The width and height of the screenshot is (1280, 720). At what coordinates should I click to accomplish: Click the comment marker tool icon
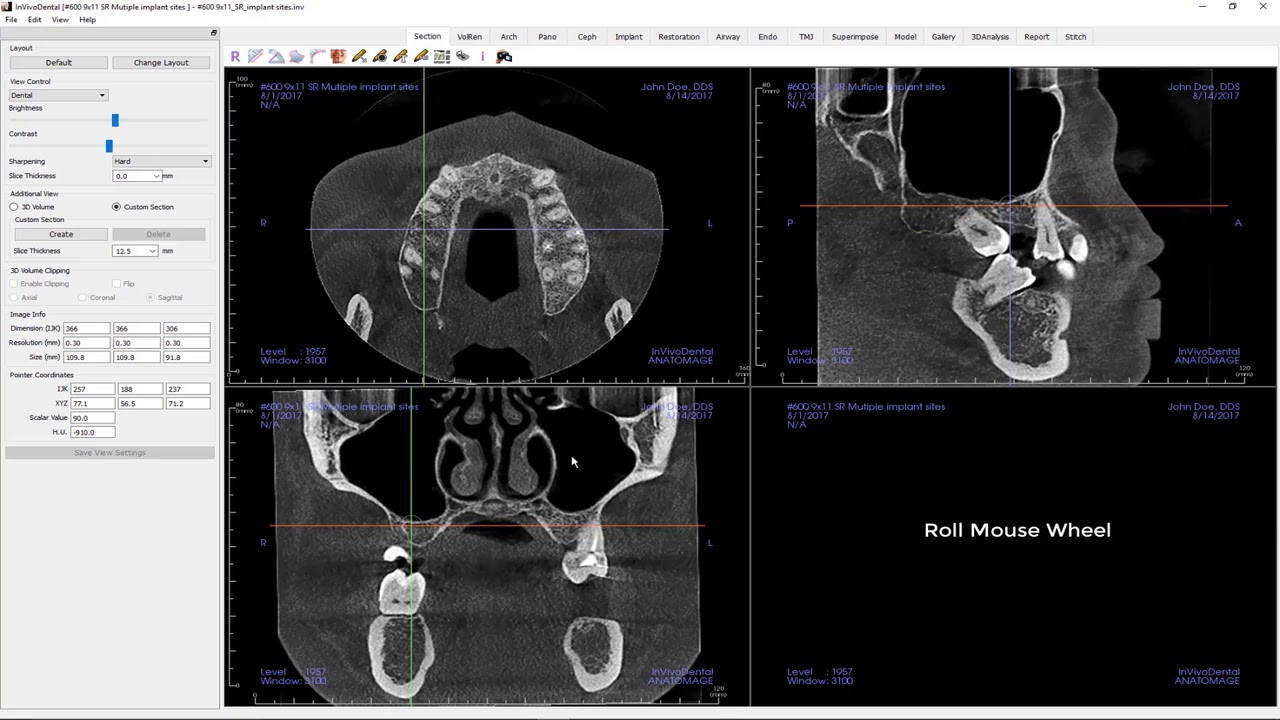coord(463,56)
